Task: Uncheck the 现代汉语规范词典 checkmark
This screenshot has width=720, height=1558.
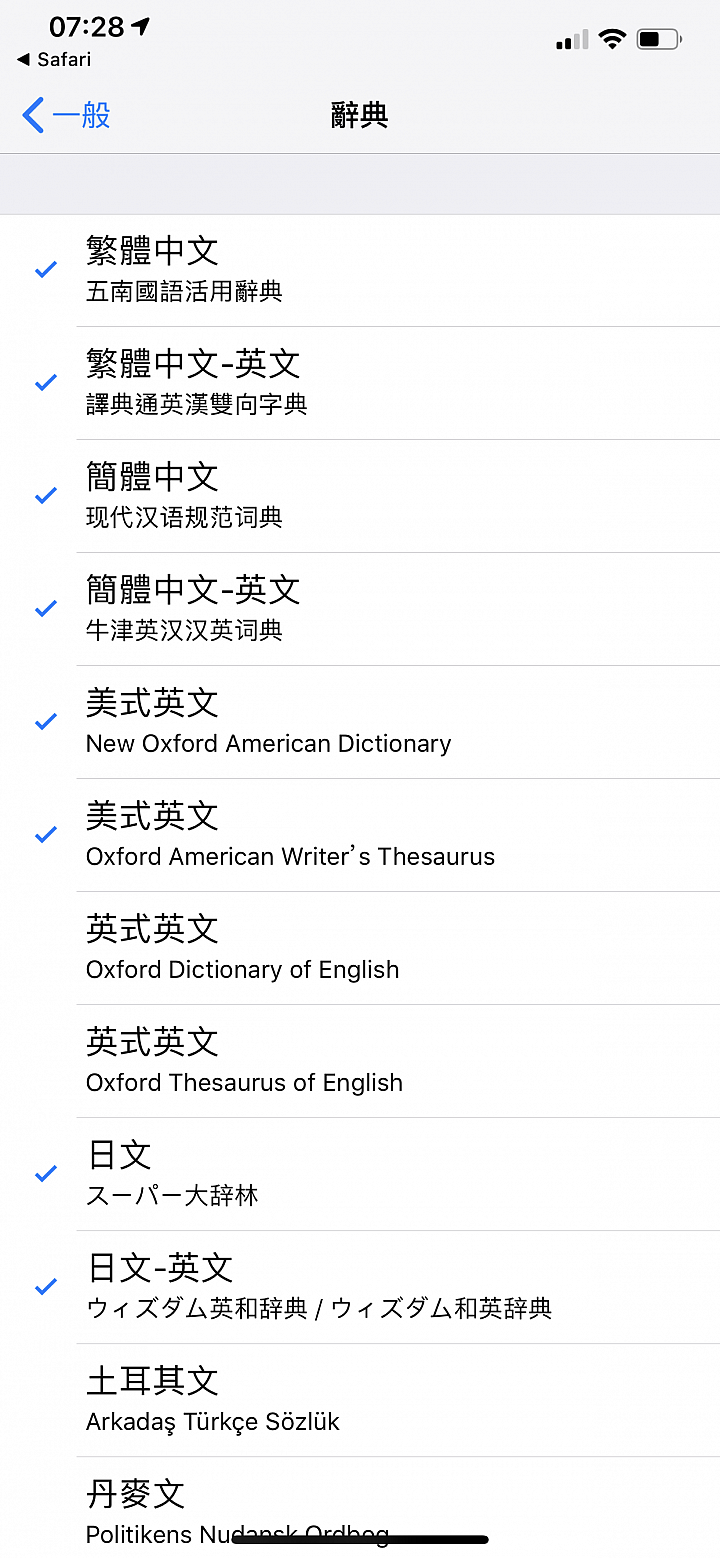Action: 46,496
